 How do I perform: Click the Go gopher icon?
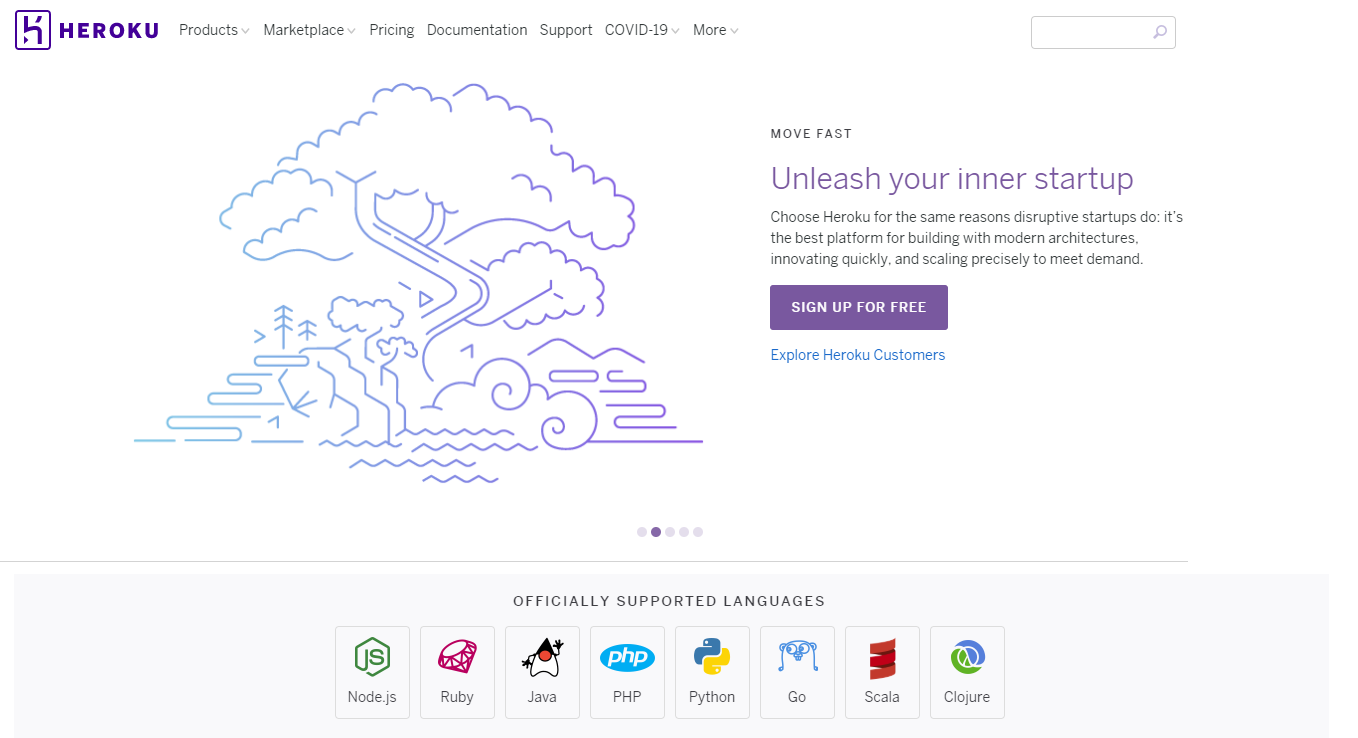797,657
